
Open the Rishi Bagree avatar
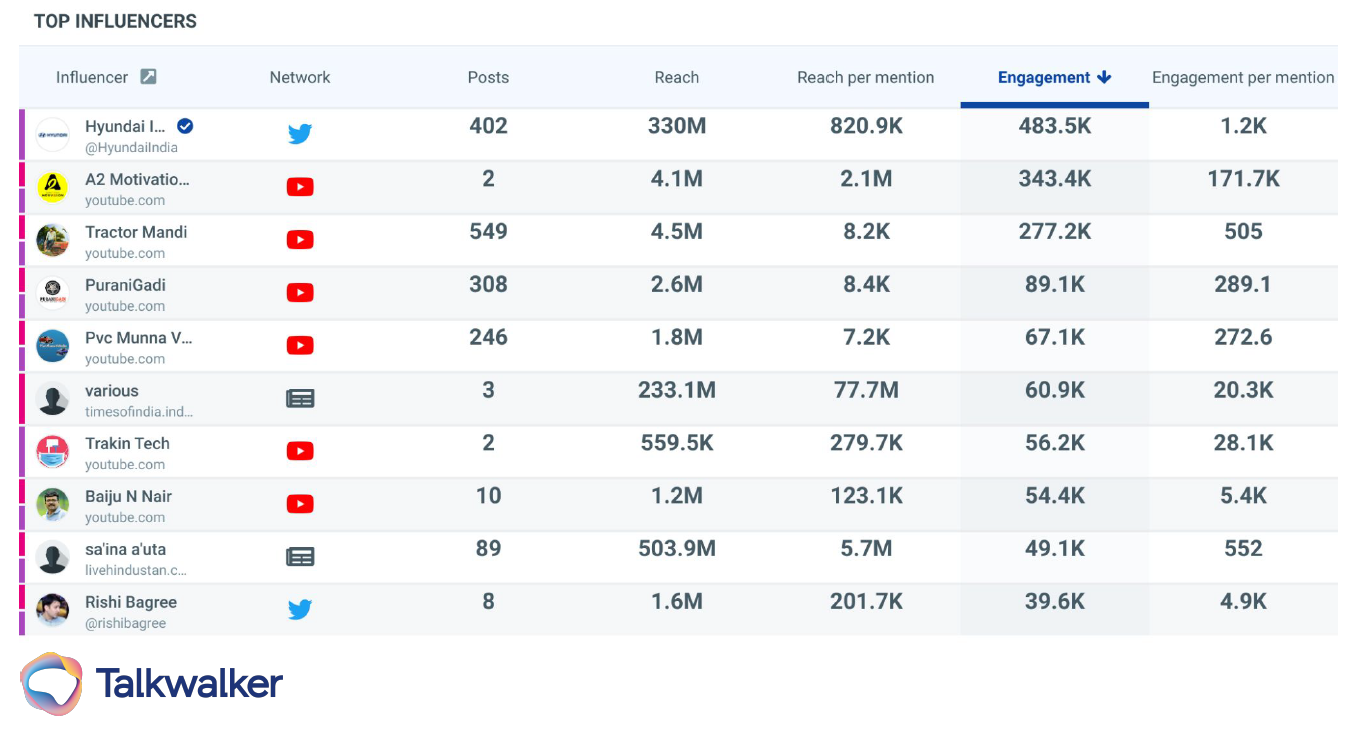coord(53,610)
